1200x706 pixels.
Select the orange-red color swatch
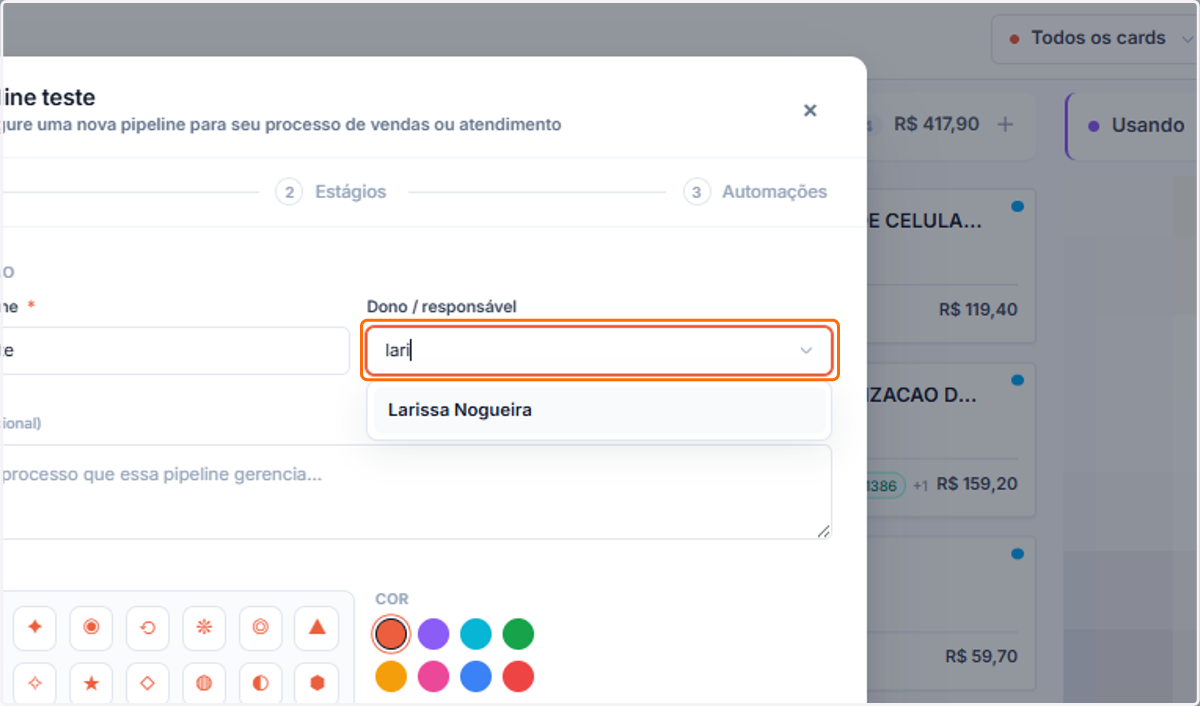[391, 633]
